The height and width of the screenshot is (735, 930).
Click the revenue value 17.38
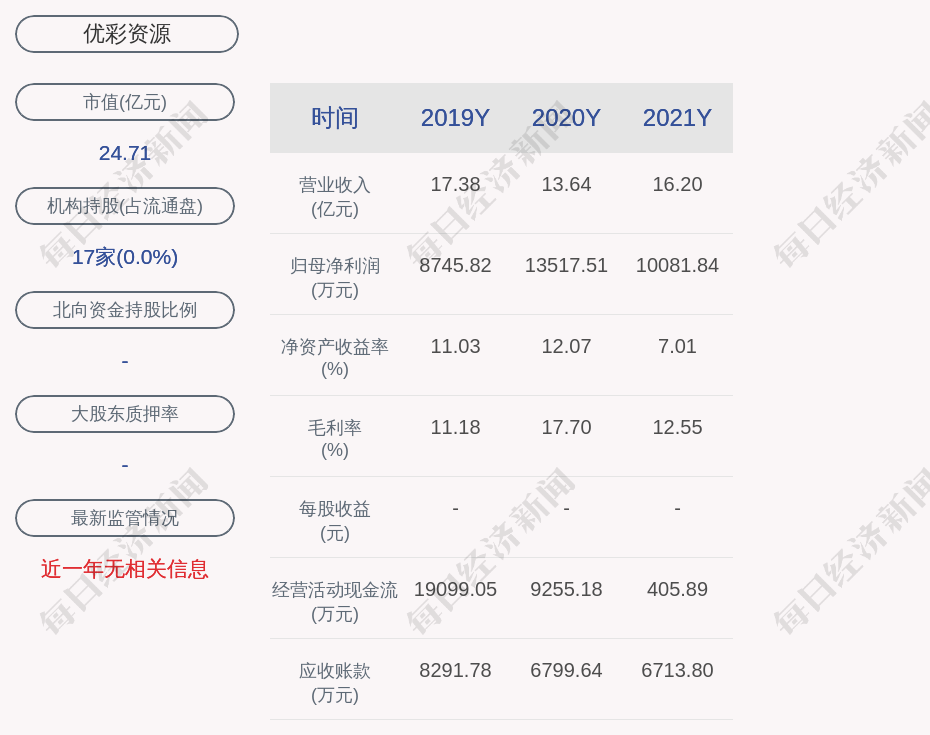pyautogui.click(x=455, y=184)
